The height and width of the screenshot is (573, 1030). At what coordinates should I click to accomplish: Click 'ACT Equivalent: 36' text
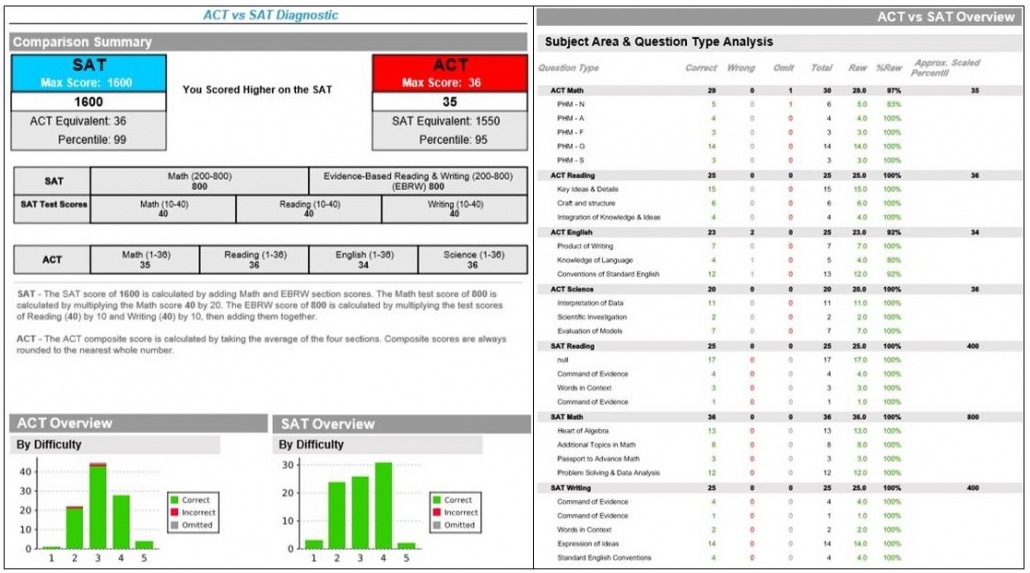coord(78,121)
